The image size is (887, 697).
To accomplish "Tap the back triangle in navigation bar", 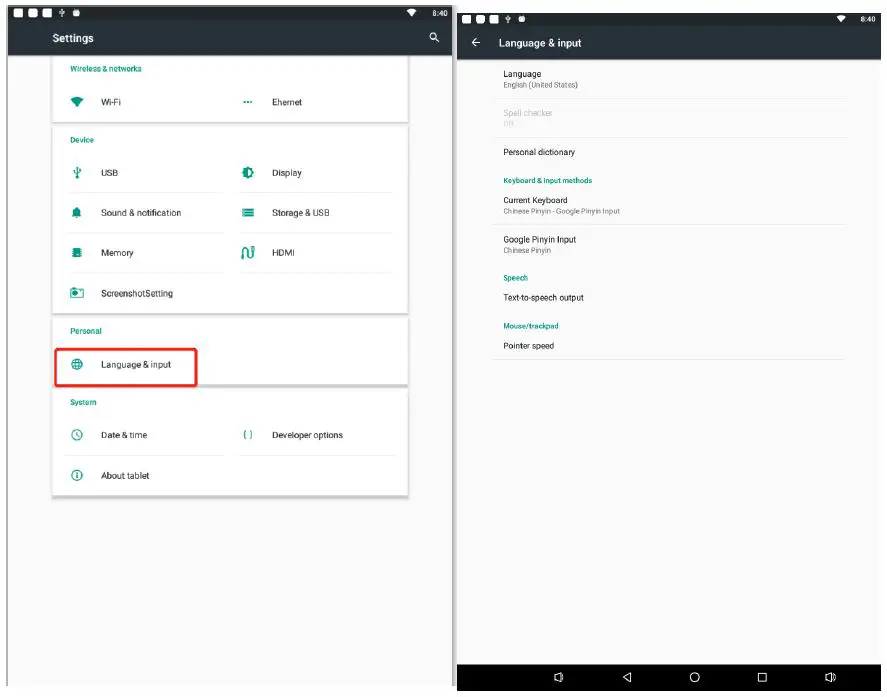I will click(x=627, y=677).
